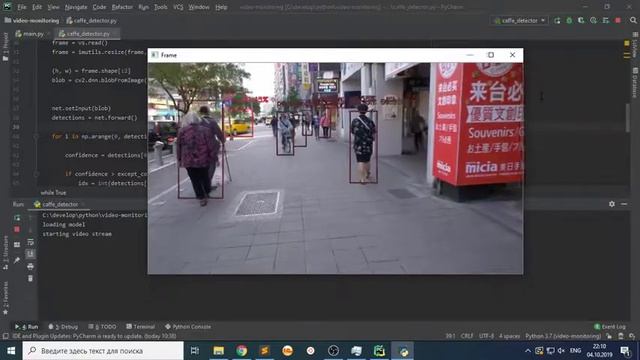Open the Code menu
Viewport: 640px width, 360px height.
click(x=99, y=7)
